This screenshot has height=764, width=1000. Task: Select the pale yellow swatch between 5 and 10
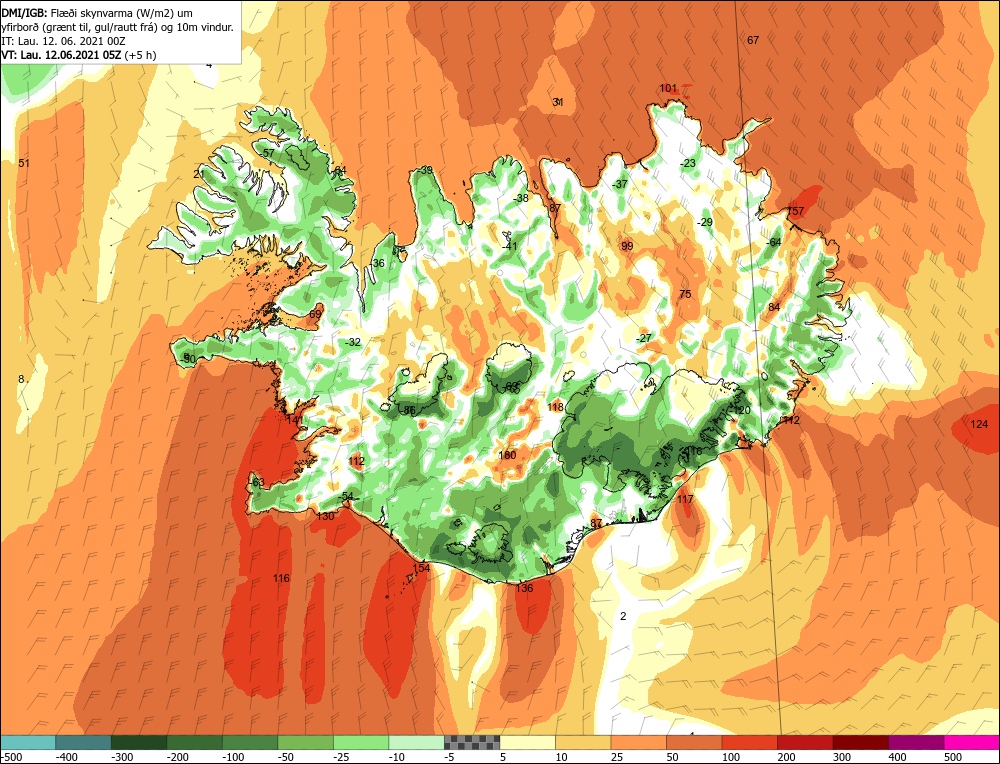pyautogui.click(x=527, y=742)
